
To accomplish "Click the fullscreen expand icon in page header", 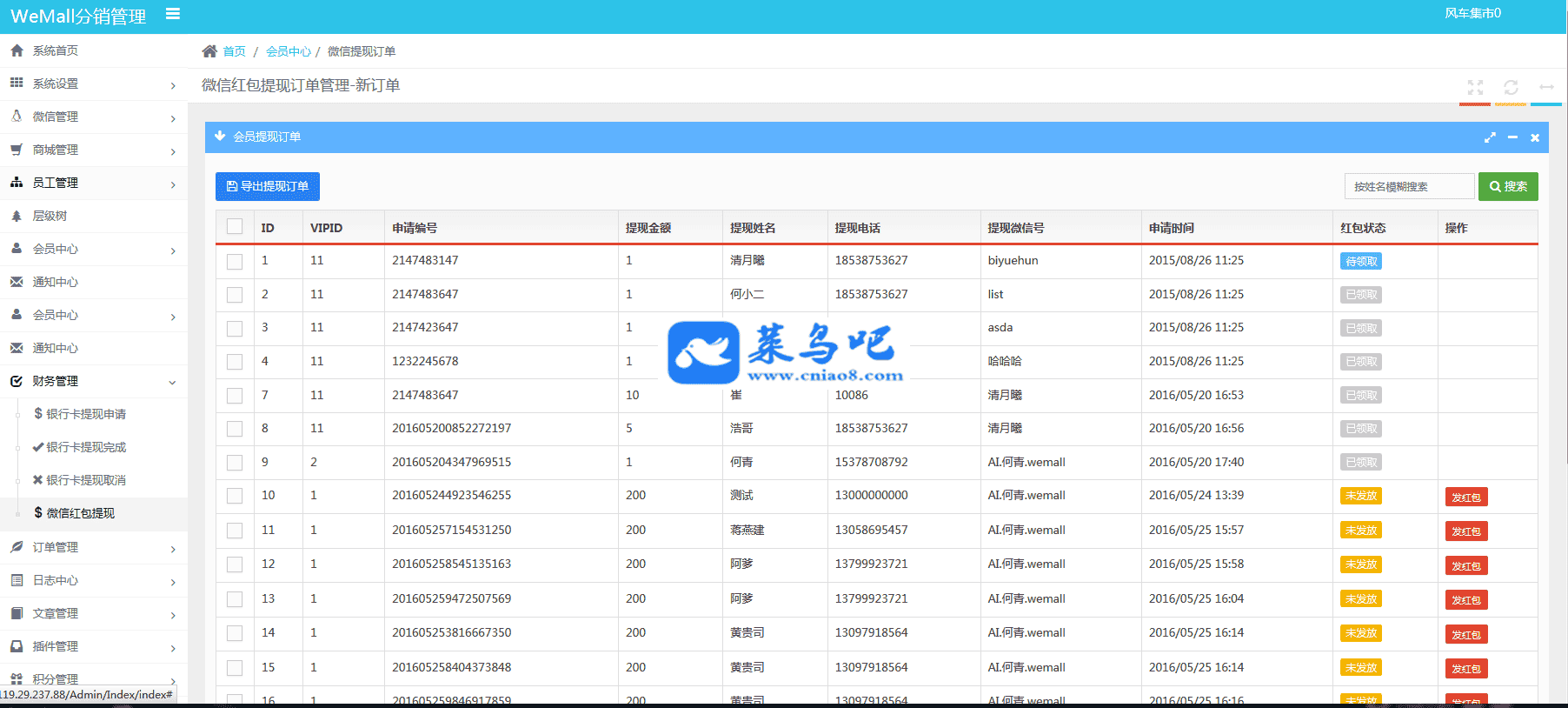I will pos(1475,87).
